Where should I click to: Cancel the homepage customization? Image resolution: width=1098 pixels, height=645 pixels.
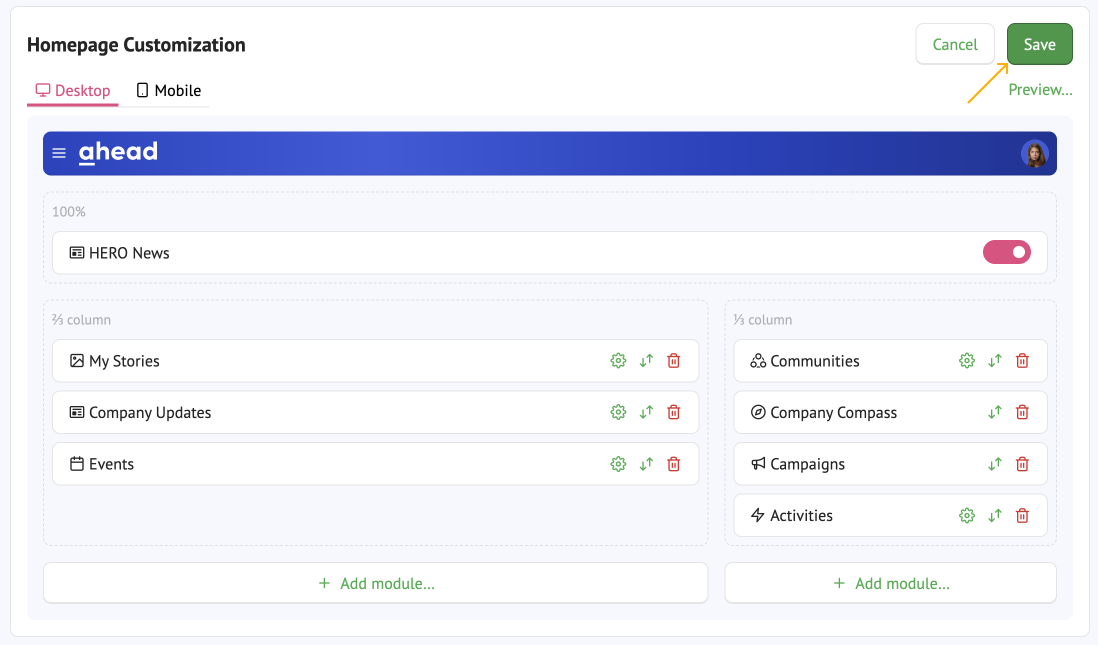coord(954,44)
